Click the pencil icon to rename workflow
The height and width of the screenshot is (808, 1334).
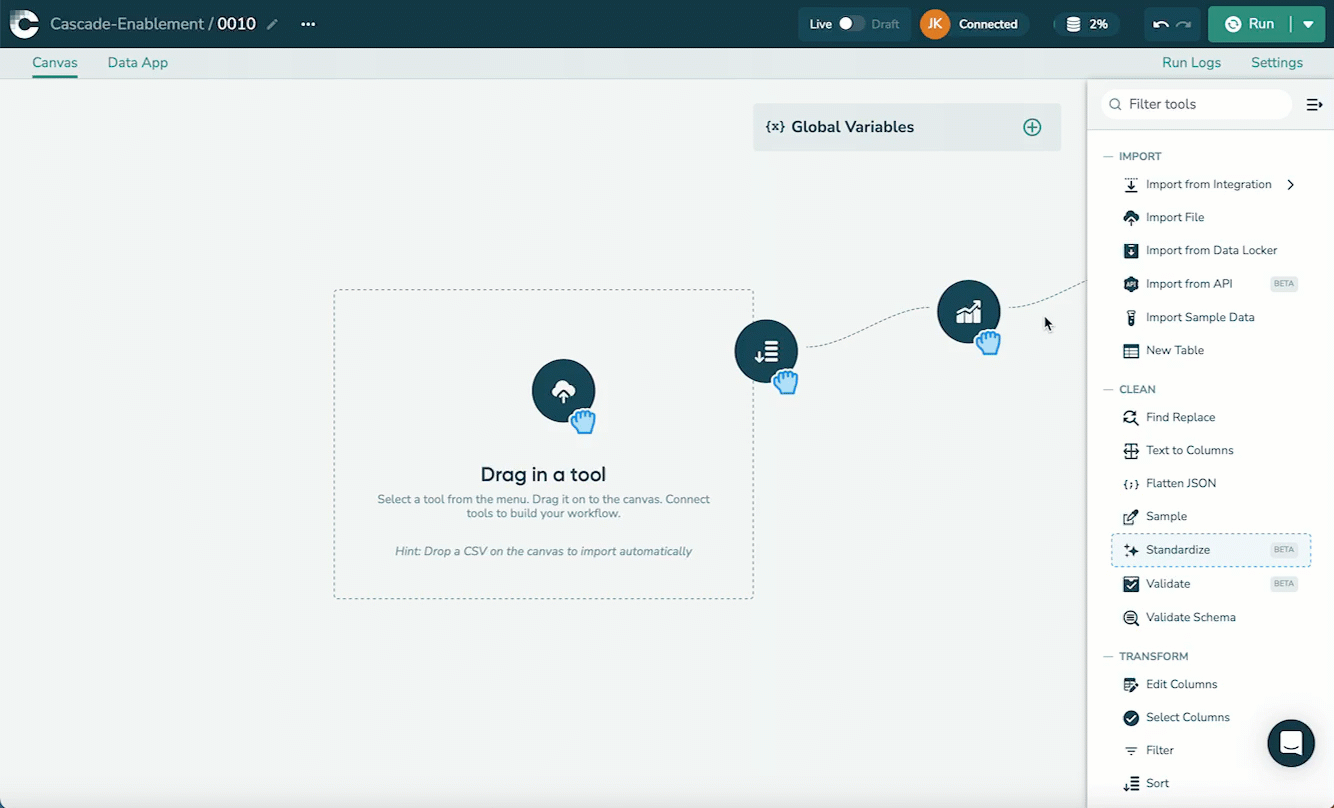[x=272, y=24]
